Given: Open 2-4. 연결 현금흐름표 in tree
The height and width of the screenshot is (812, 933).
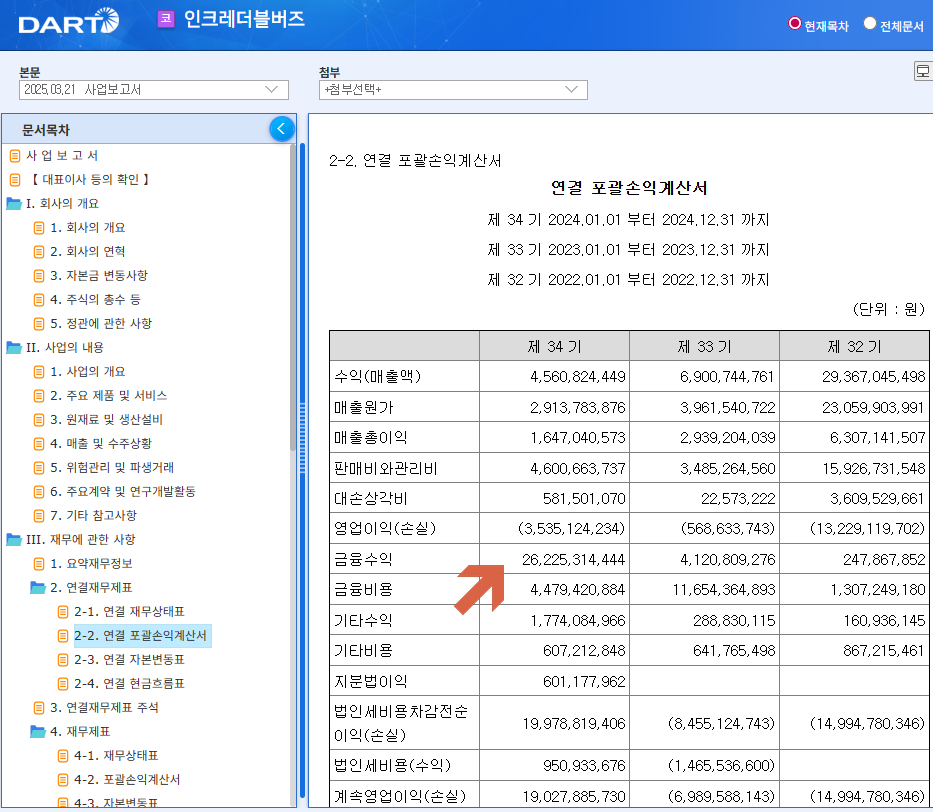Looking at the screenshot, I should [x=129, y=684].
